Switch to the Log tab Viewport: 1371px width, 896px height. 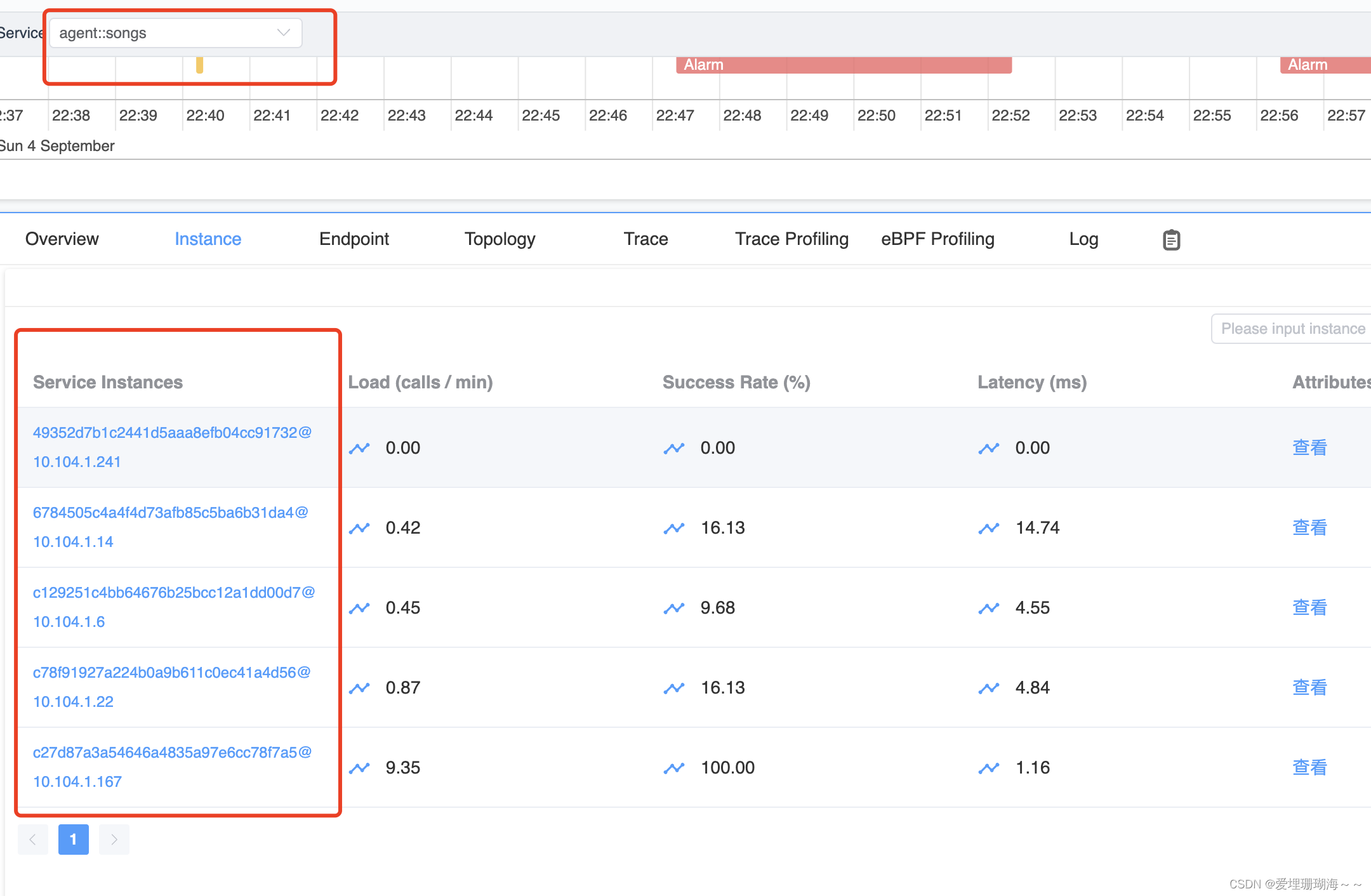[1083, 239]
